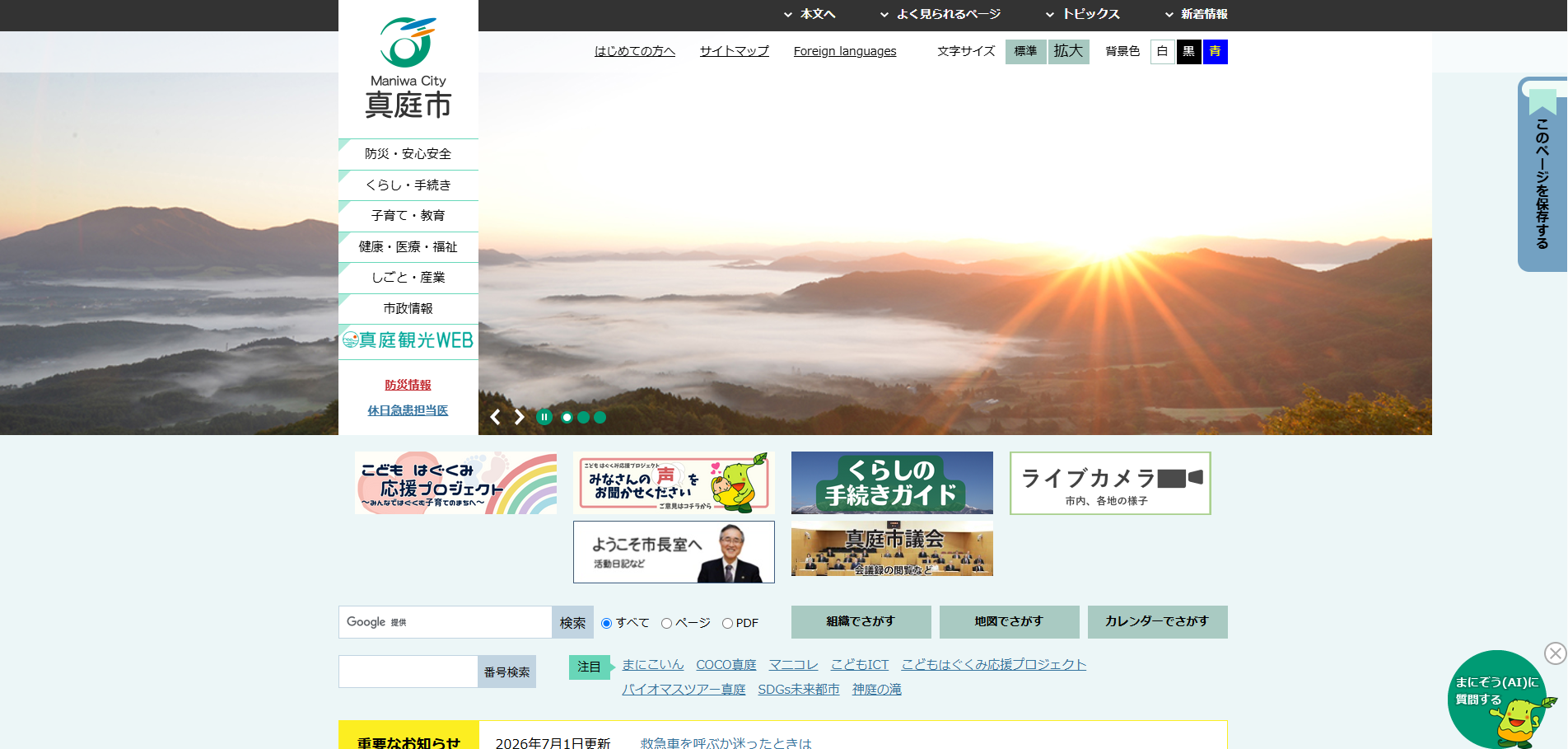Viewport: 1568px width, 749px height.
Task: Open the ライブカメラ banner
Action: click(1110, 483)
